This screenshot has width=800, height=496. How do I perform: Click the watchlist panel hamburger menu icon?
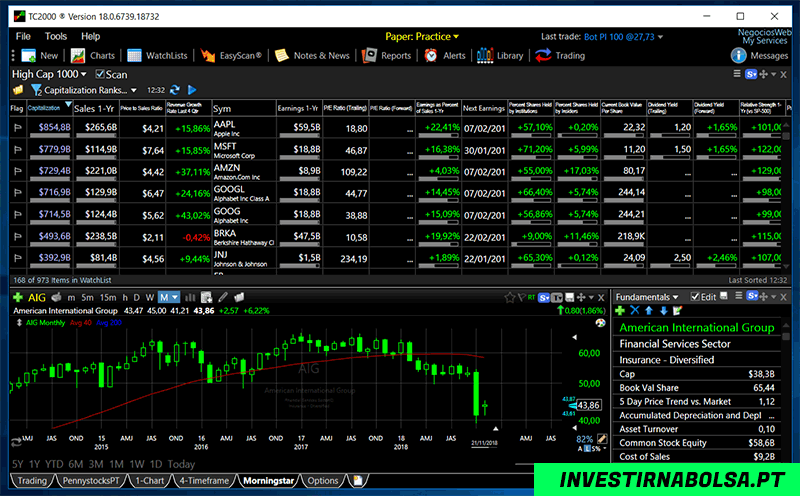737,74
